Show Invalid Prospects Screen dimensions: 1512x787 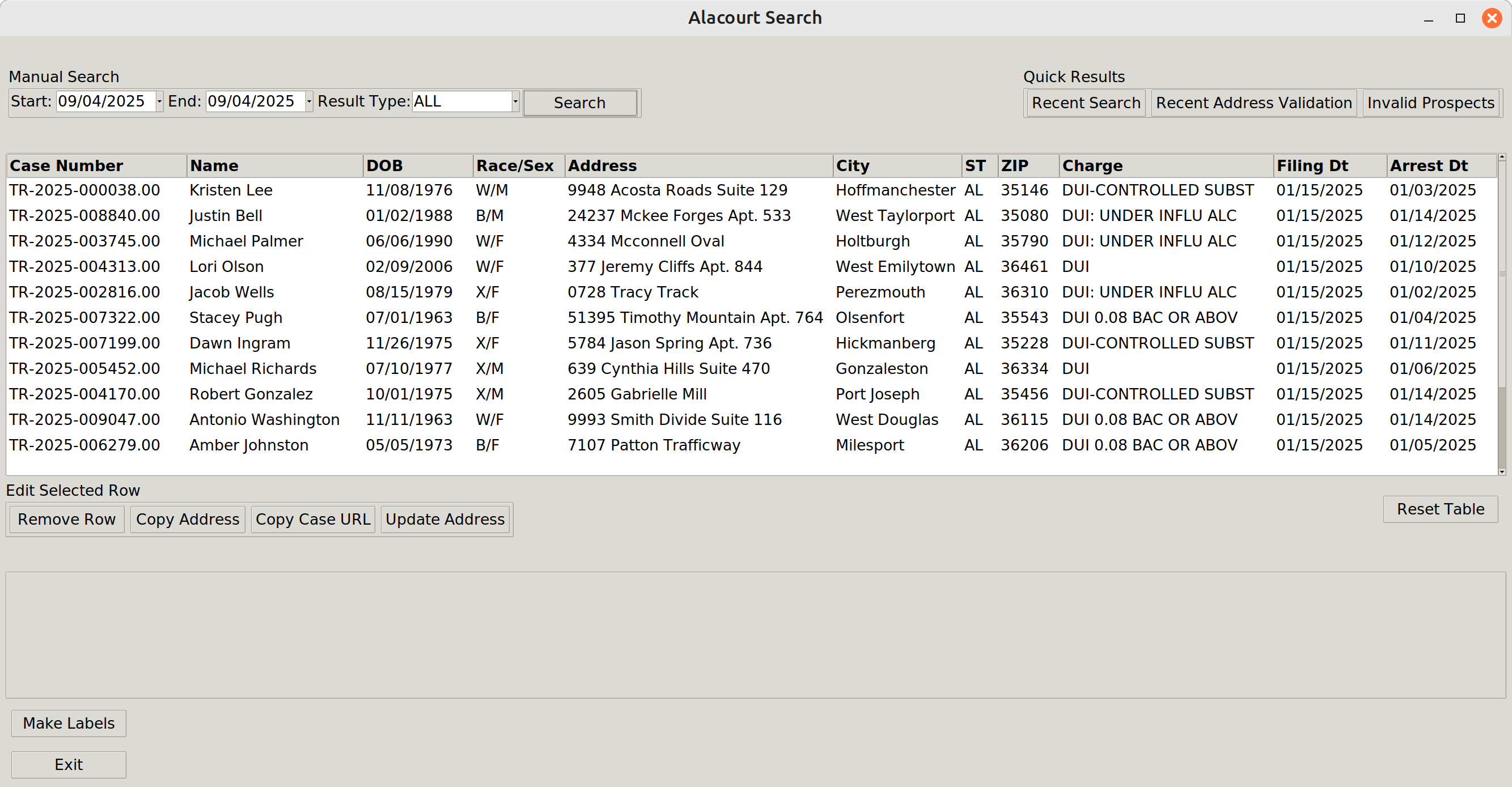point(1430,103)
